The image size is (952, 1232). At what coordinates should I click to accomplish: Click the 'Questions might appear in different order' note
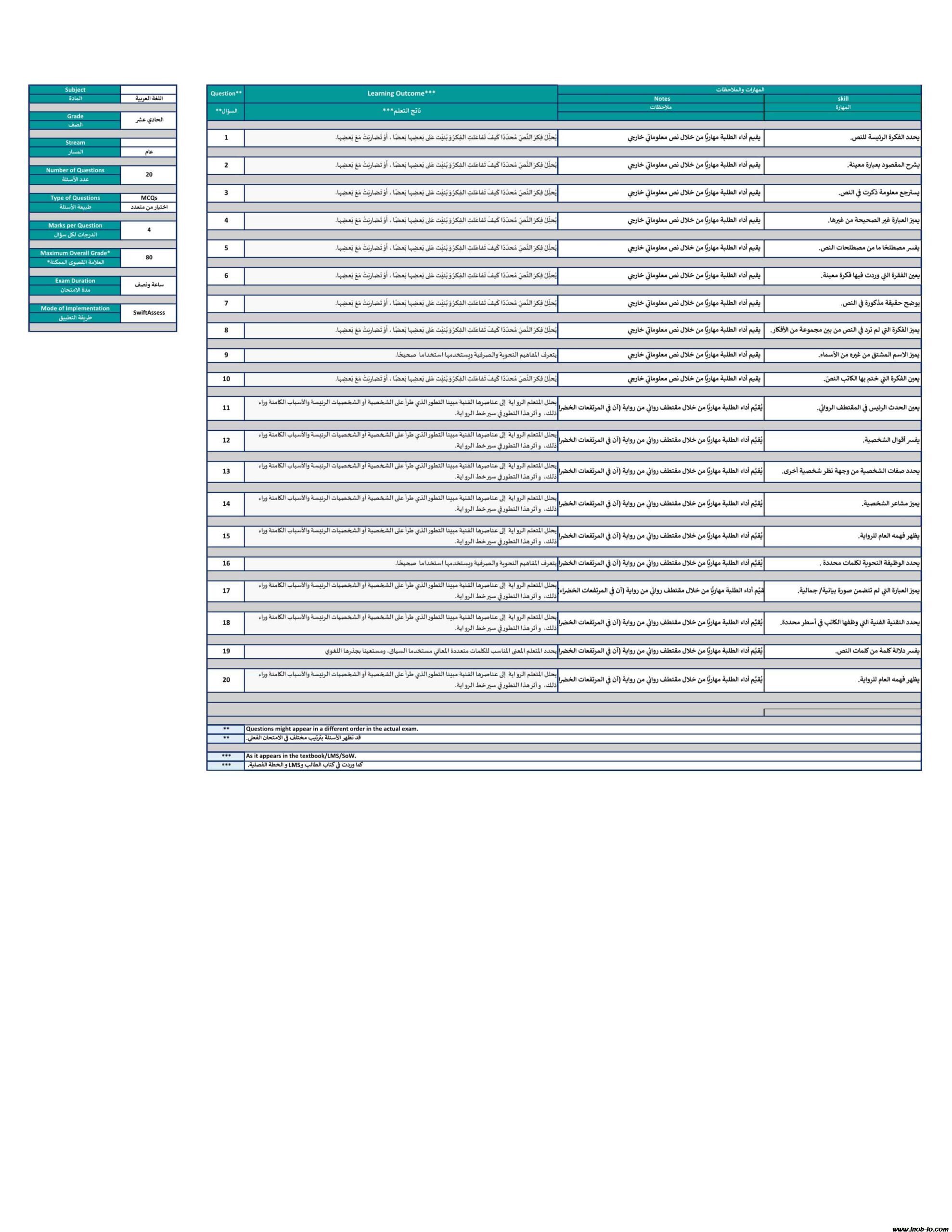332,729
